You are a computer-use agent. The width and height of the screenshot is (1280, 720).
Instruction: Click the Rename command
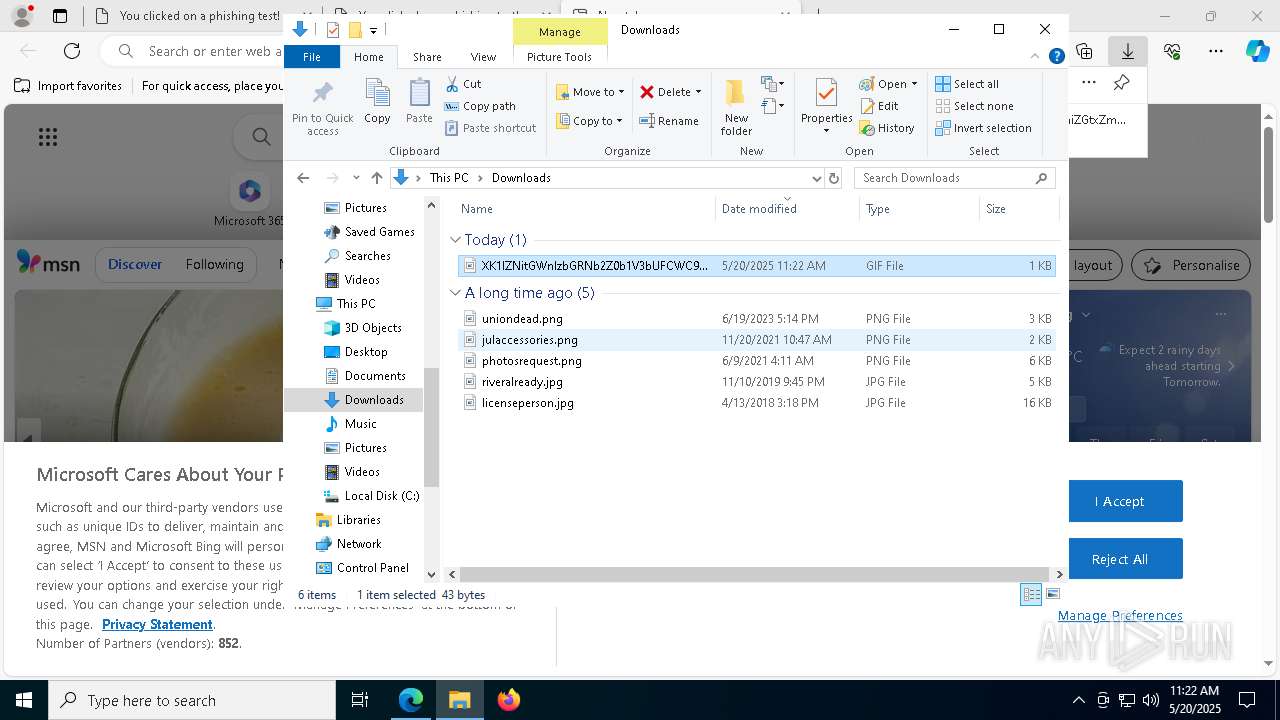(669, 121)
